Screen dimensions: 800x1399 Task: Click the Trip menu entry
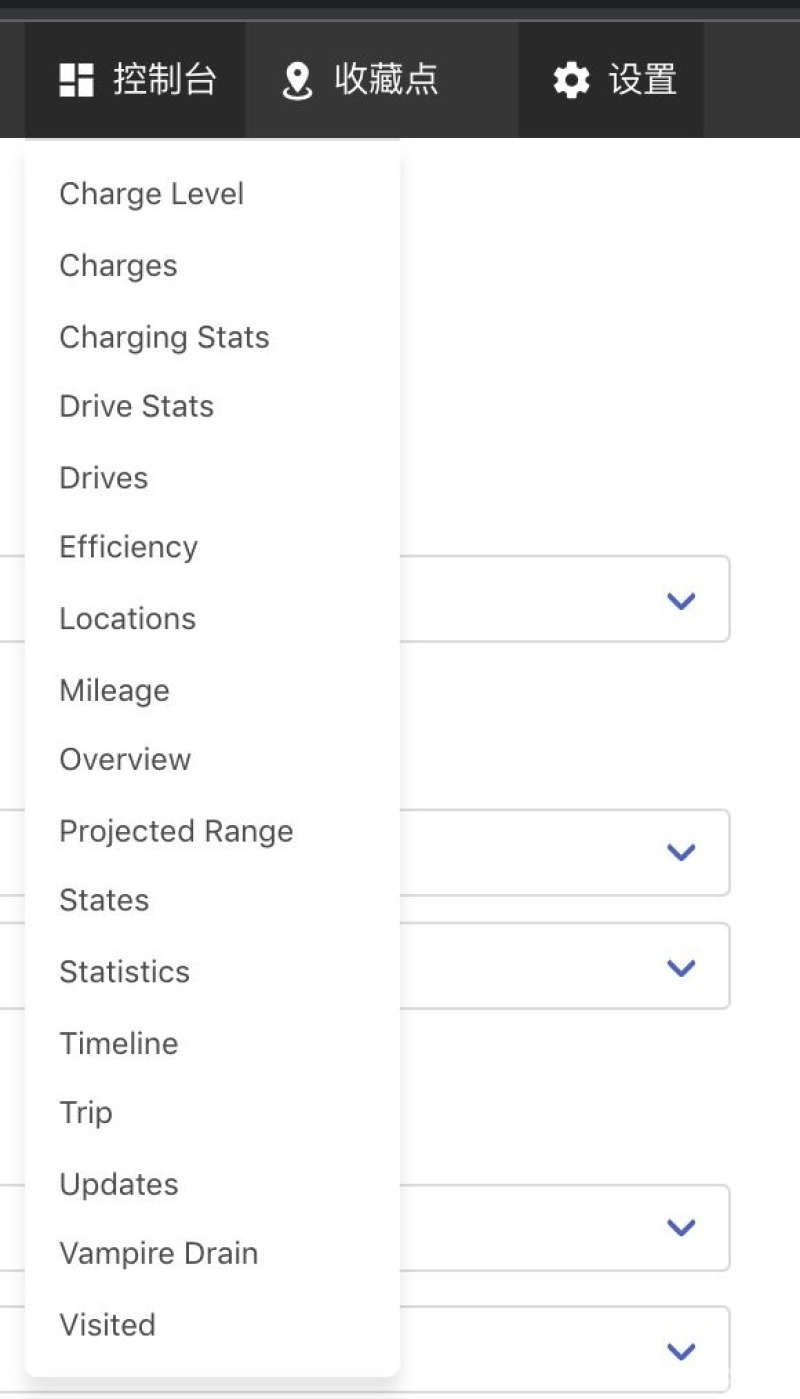pos(86,1113)
